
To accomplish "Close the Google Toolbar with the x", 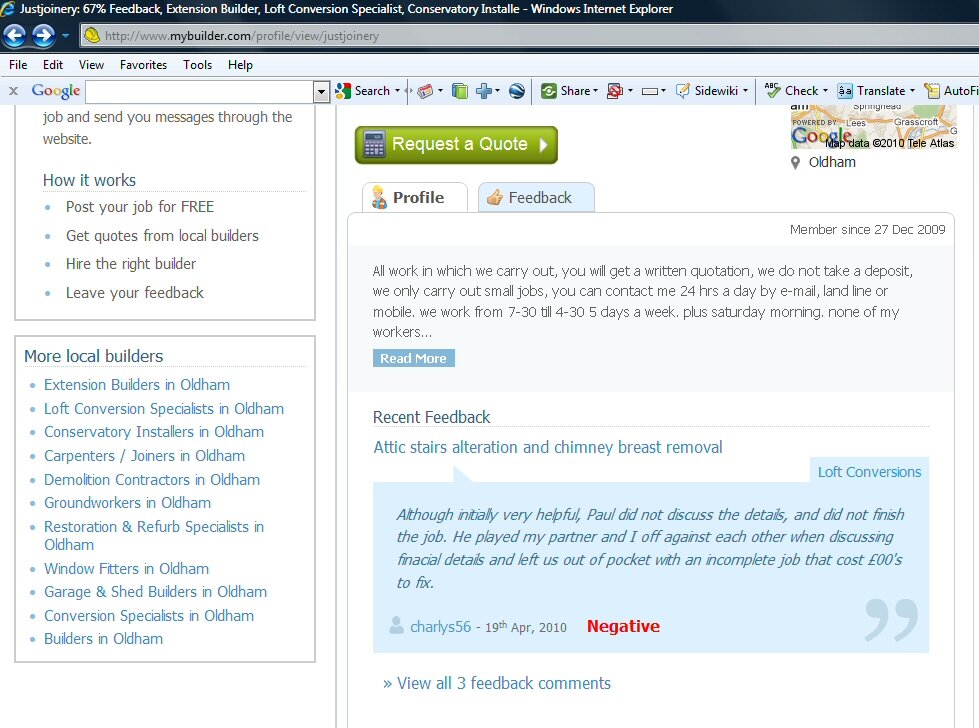I will click(x=14, y=91).
